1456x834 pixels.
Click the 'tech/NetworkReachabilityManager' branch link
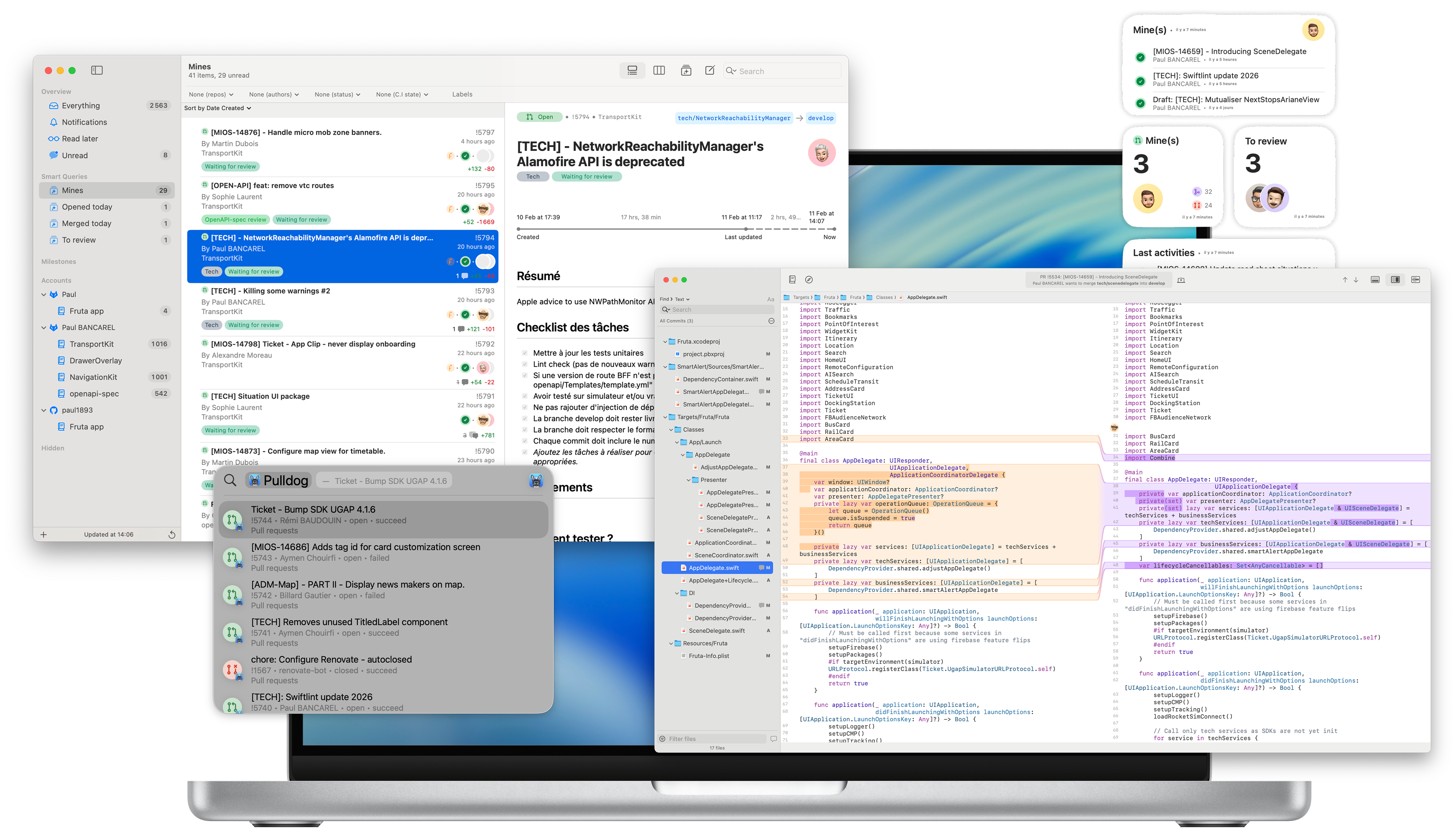[x=734, y=118]
